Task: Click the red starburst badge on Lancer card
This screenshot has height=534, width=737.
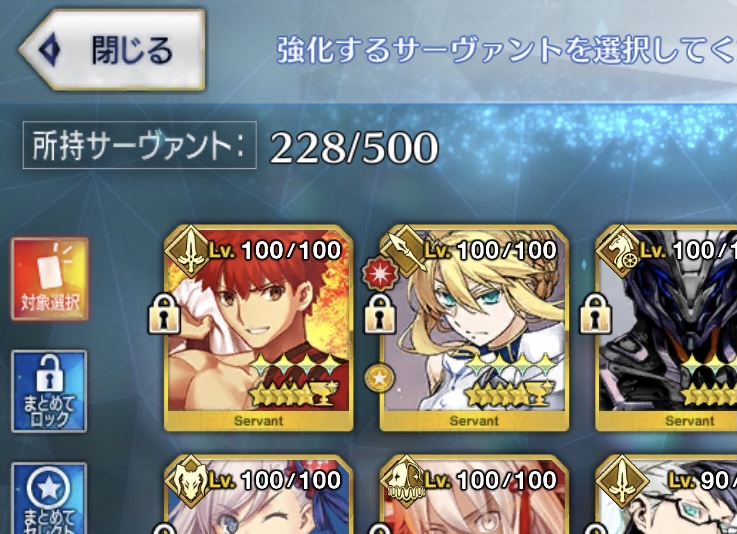Action: (380, 274)
